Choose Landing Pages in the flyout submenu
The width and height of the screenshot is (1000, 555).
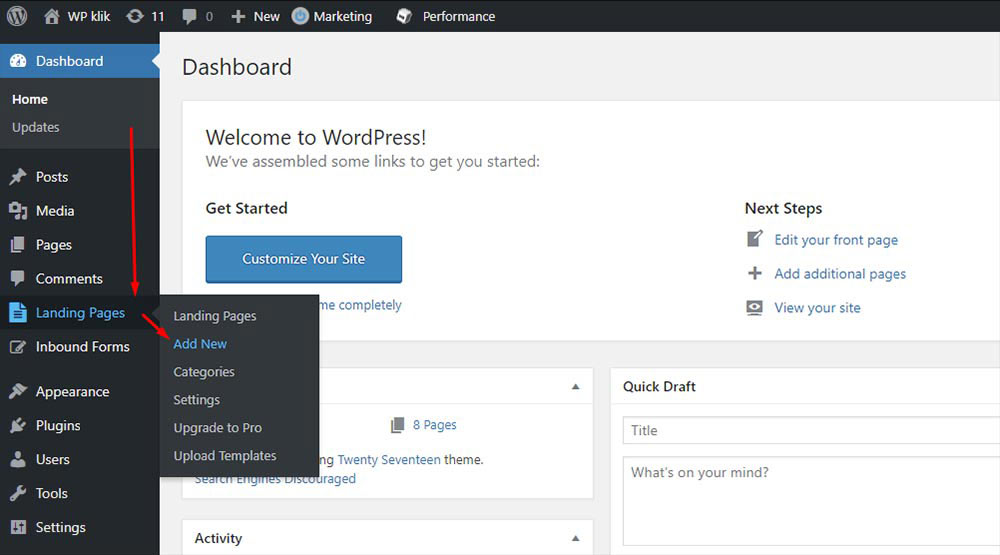click(215, 316)
